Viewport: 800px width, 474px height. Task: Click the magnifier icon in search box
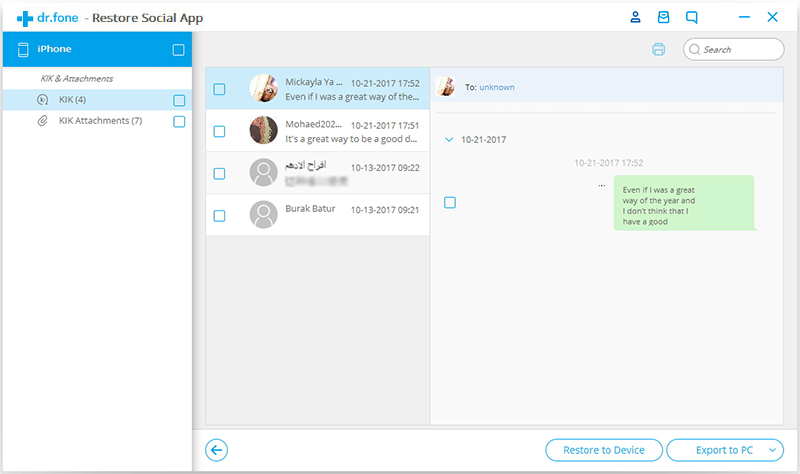(694, 49)
